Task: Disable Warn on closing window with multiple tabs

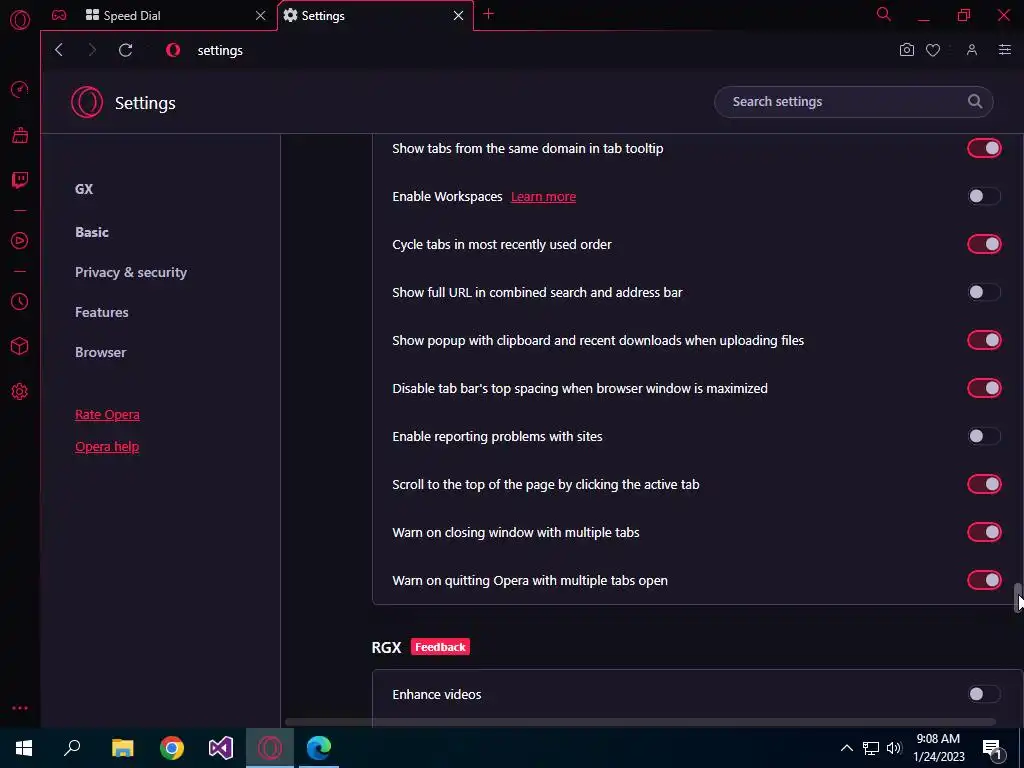Action: click(x=984, y=532)
